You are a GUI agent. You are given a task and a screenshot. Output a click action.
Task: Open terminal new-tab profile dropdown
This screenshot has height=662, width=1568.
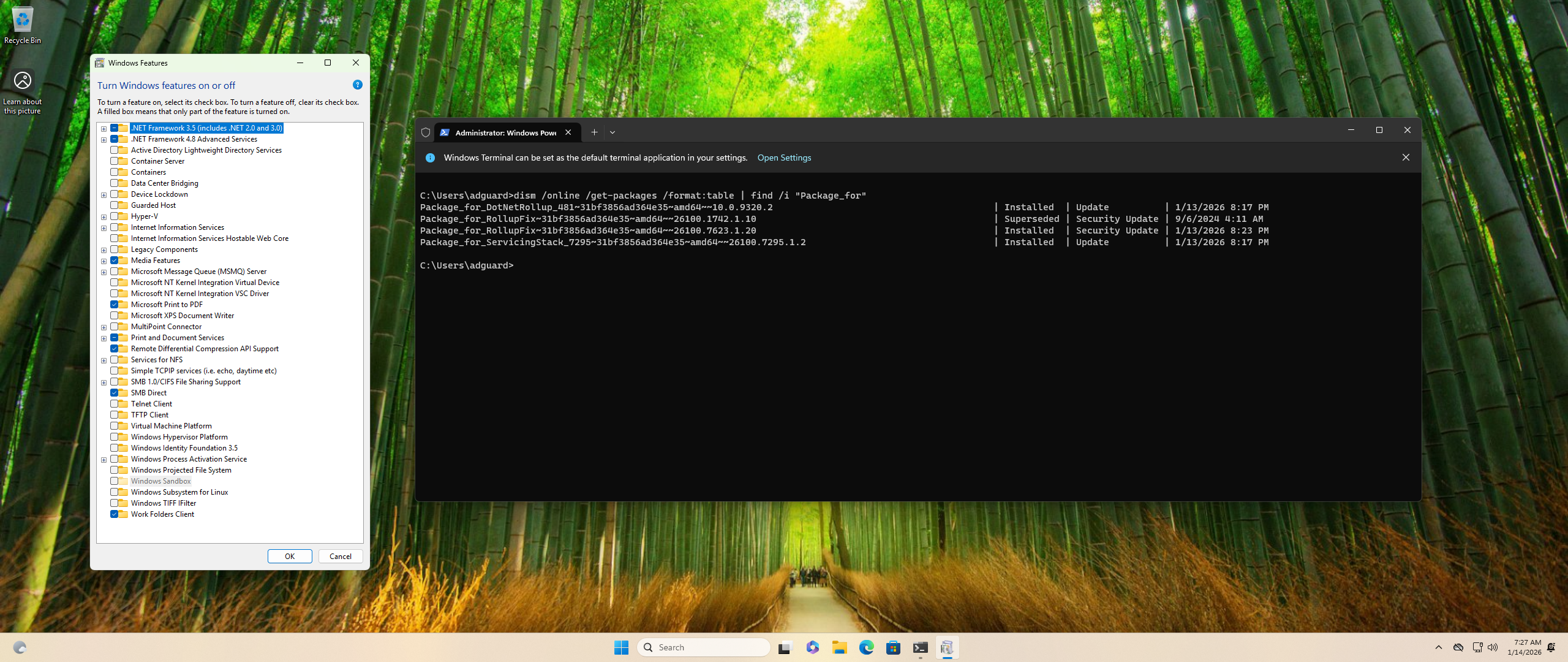[x=612, y=132]
